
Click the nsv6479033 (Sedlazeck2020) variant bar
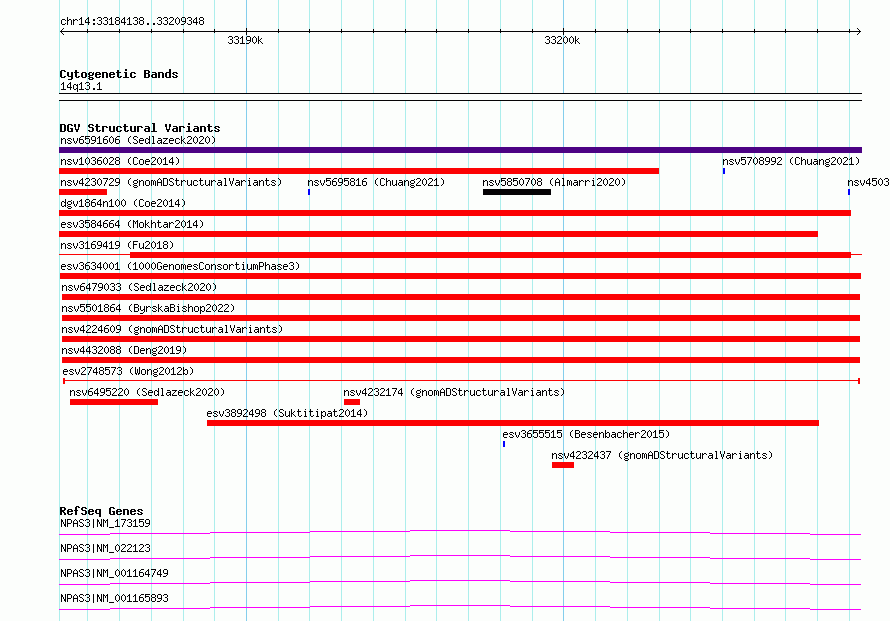click(x=461, y=297)
